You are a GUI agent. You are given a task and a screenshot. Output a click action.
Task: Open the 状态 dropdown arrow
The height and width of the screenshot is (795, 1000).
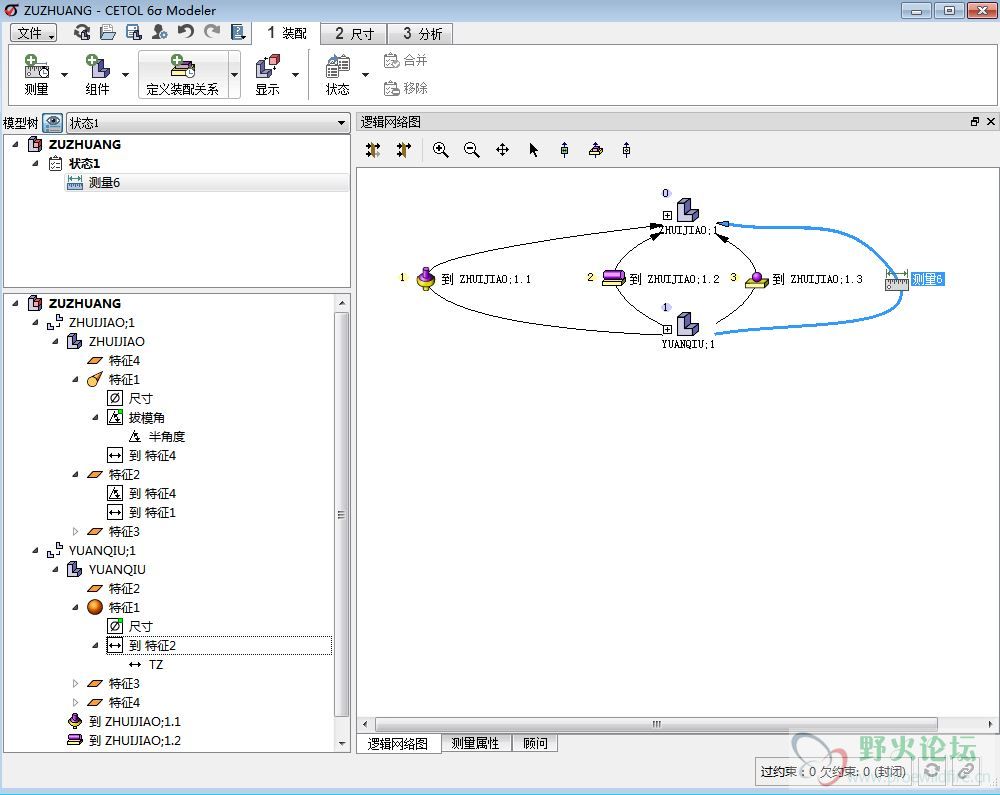click(365, 75)
